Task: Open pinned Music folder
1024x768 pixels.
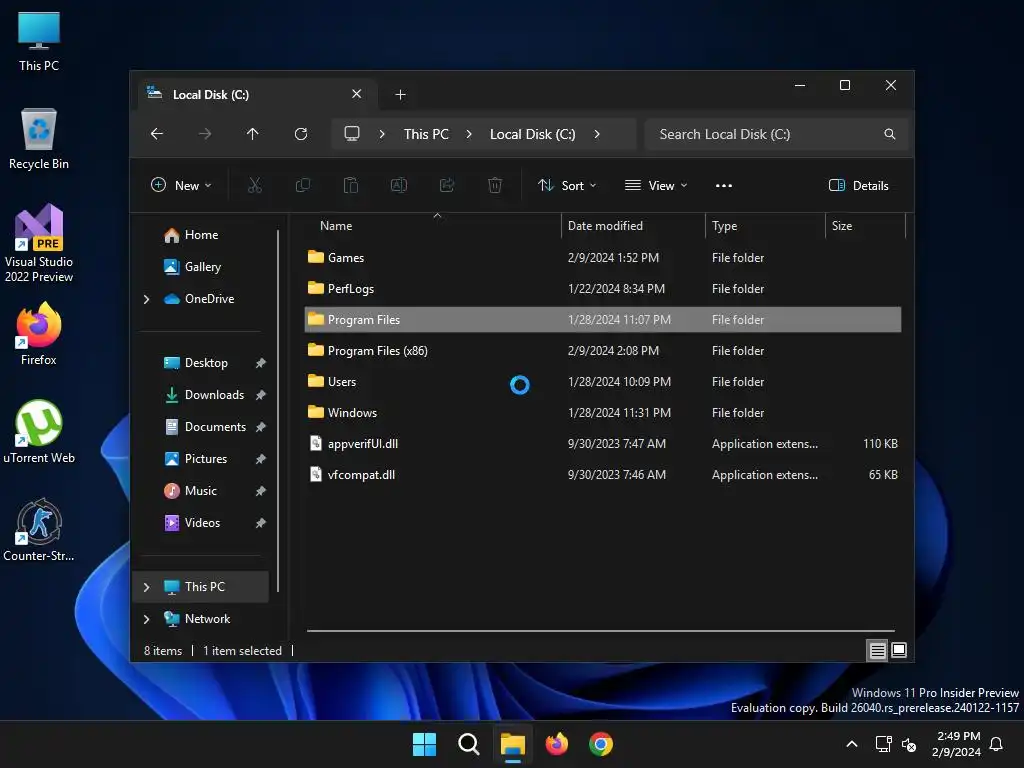Action: 200,491
